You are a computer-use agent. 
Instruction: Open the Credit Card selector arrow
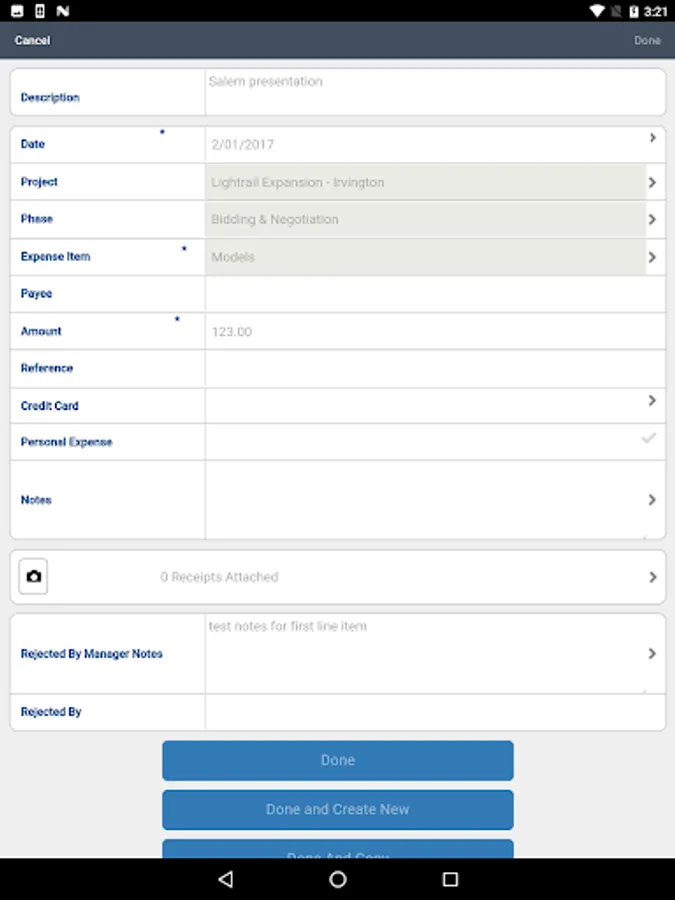[652, 401]
